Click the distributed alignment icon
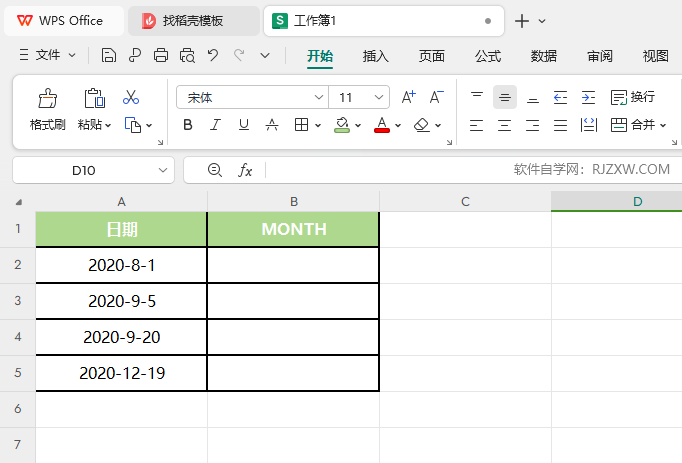This screenshot has height=463, width=682. click(588, 125)
